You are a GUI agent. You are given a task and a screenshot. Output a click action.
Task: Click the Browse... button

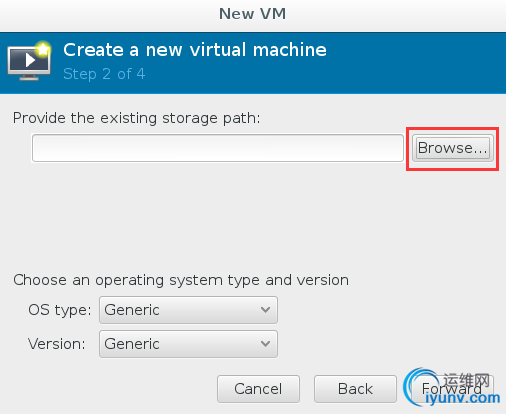point(453,148)
